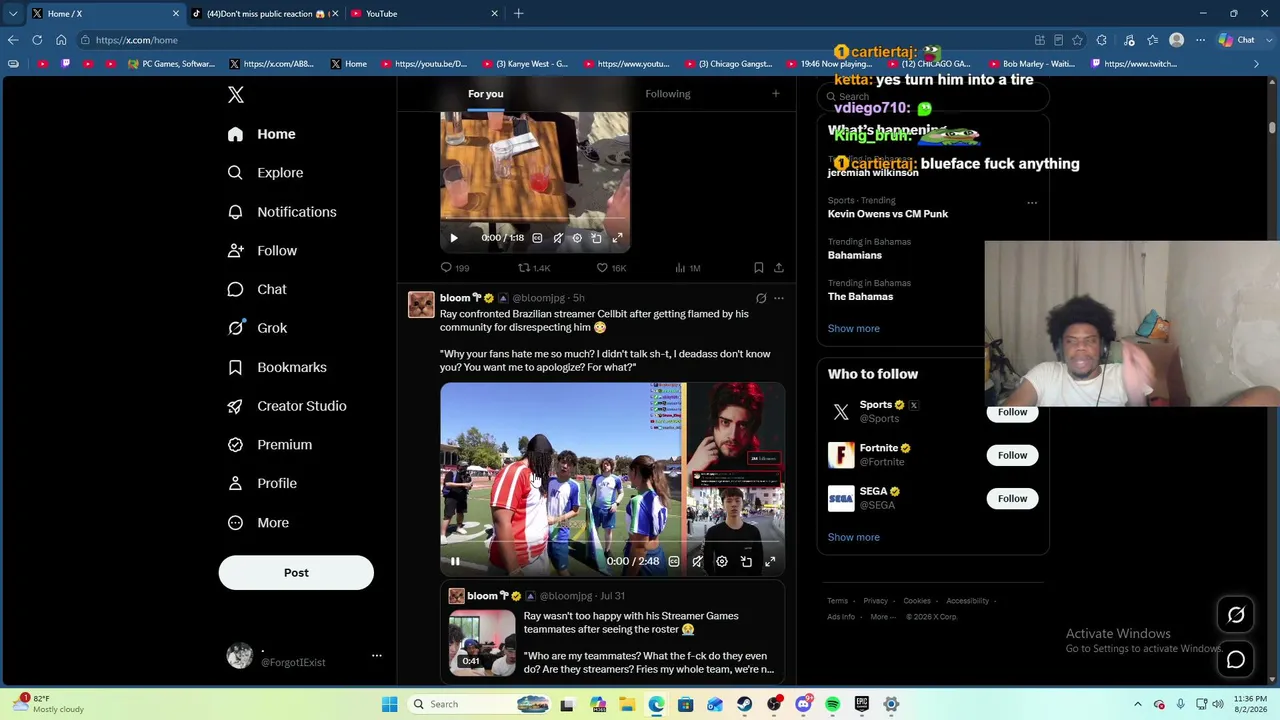This screenshot has width=1280, height=720.
Task: Click the Post button
Action: point(296,573)
